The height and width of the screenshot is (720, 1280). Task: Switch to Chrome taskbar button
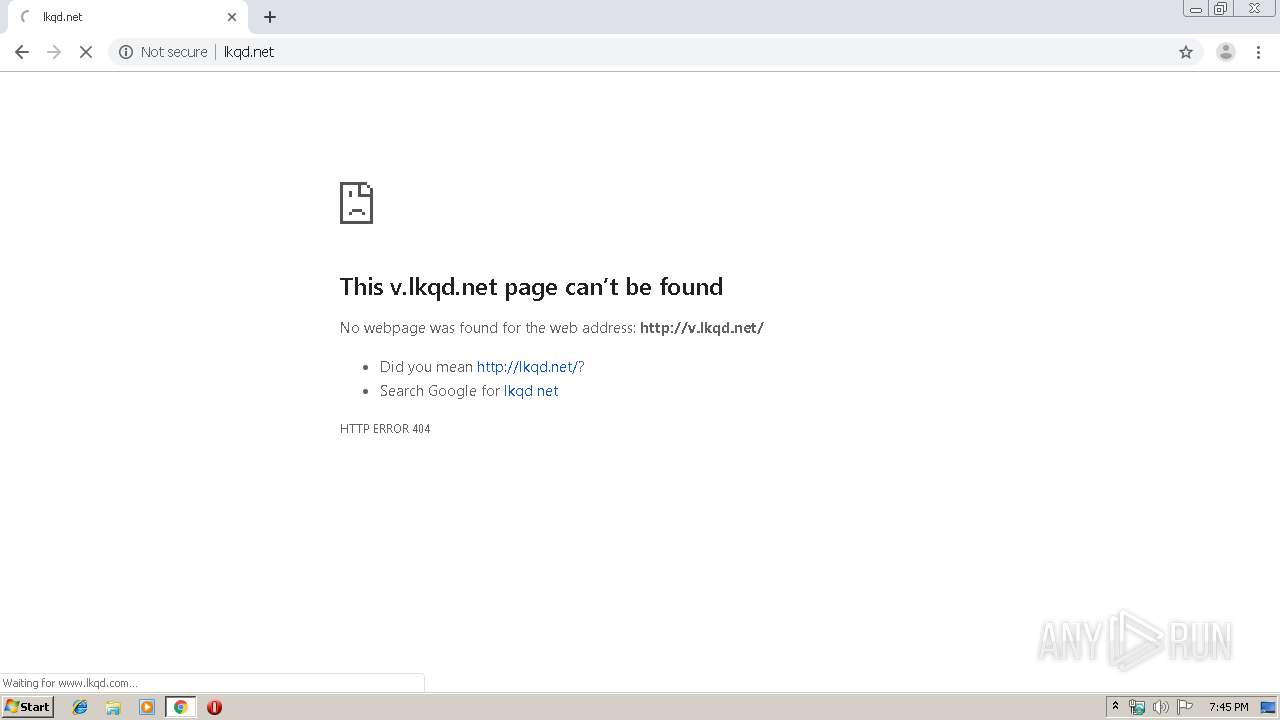[180, 707]
